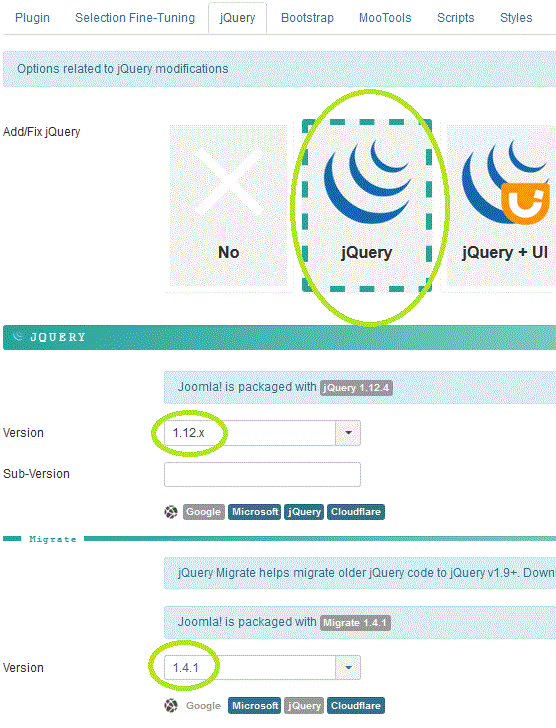Click the jQuery section header icon

point(18,337)
